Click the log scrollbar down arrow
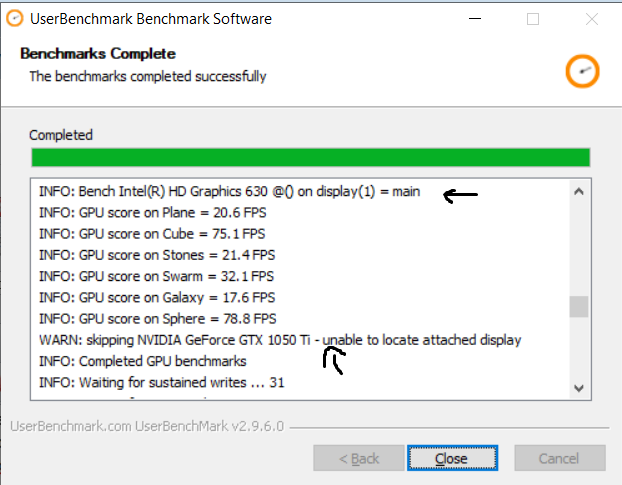The image size is (622, 485). coord(578,388)
